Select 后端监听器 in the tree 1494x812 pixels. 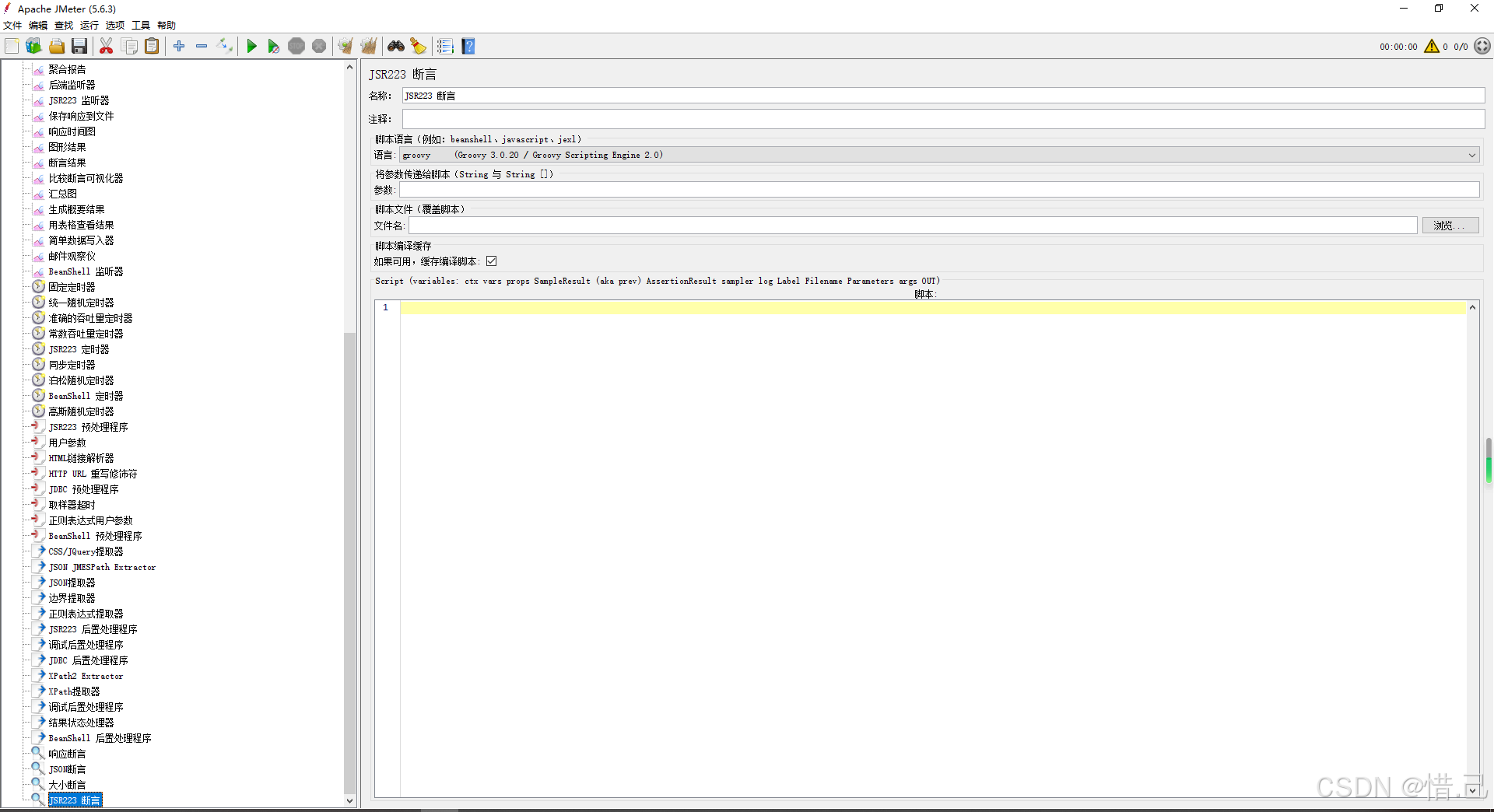coord(72,85)
